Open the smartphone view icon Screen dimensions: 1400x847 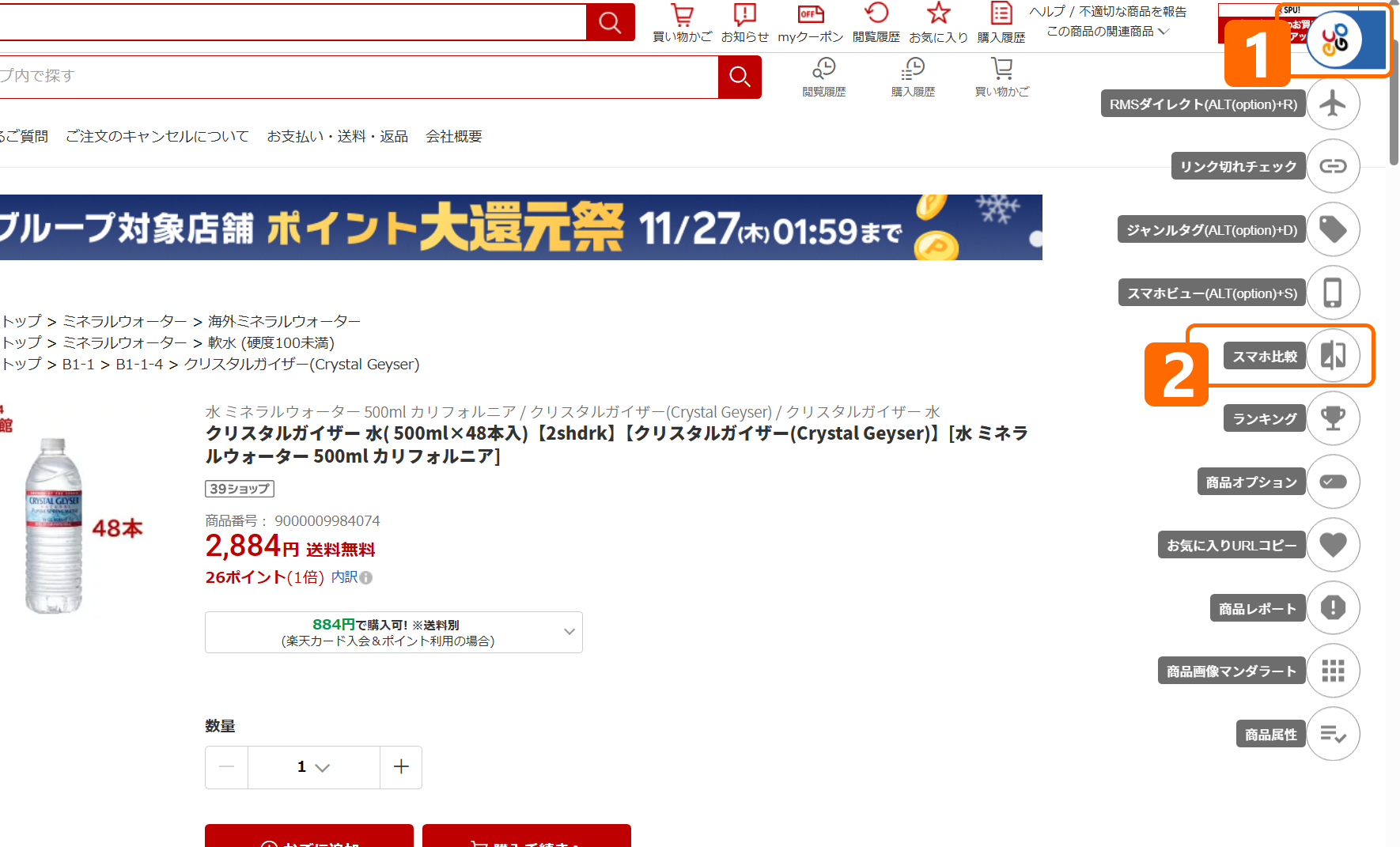coord(1333,293)
